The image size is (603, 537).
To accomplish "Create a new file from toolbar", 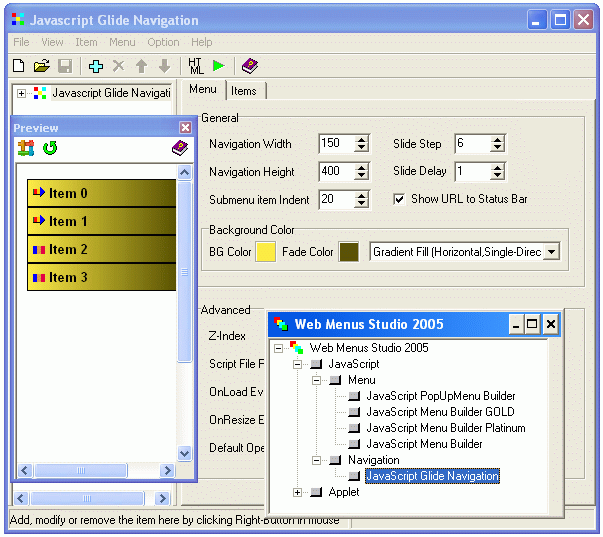I will 19,66.
